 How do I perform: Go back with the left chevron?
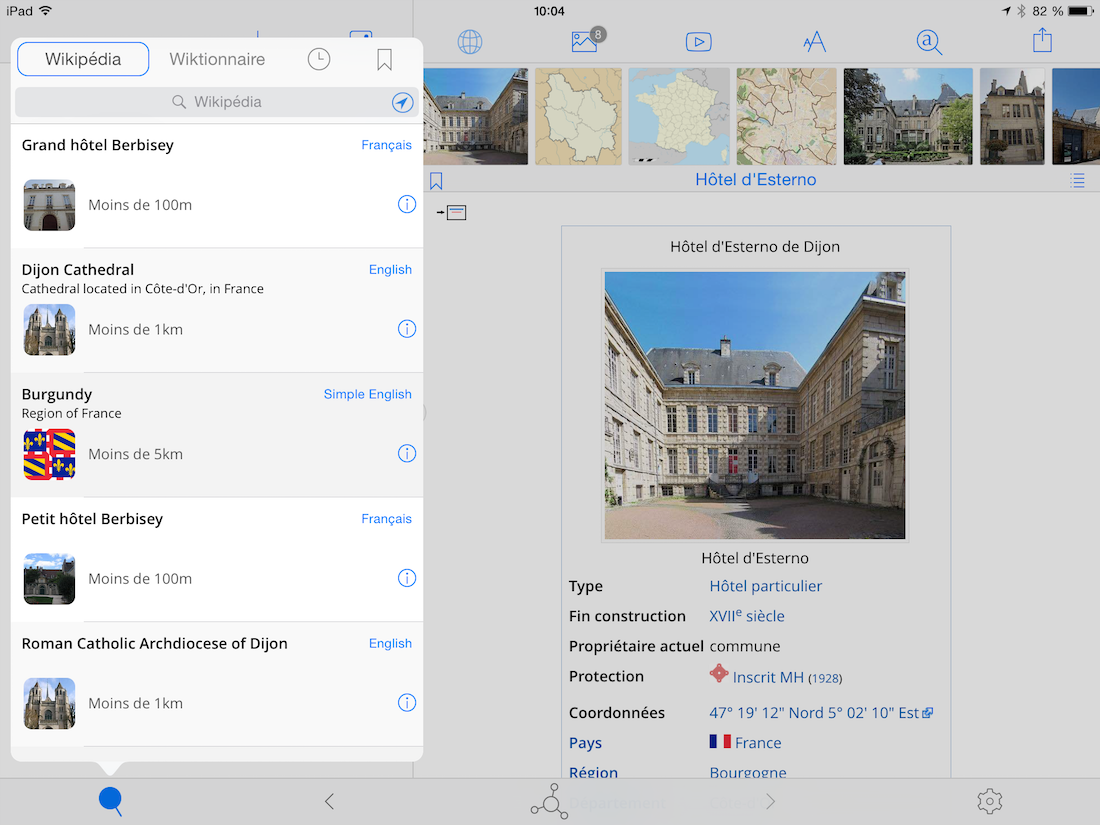(330, 801)
